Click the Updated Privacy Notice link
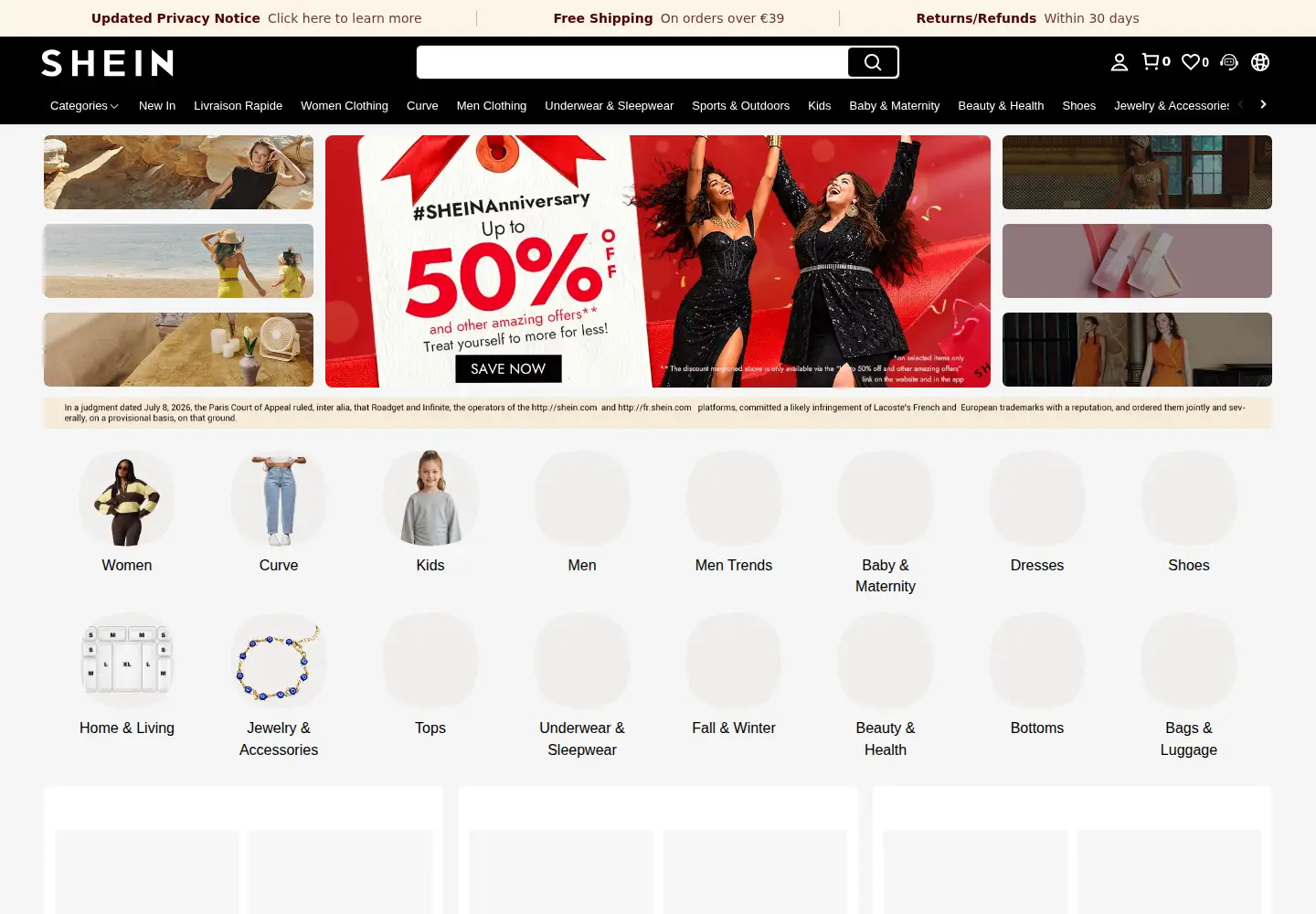The height and width of the screenshot is (914, 1316). click(x=256, y=18)
